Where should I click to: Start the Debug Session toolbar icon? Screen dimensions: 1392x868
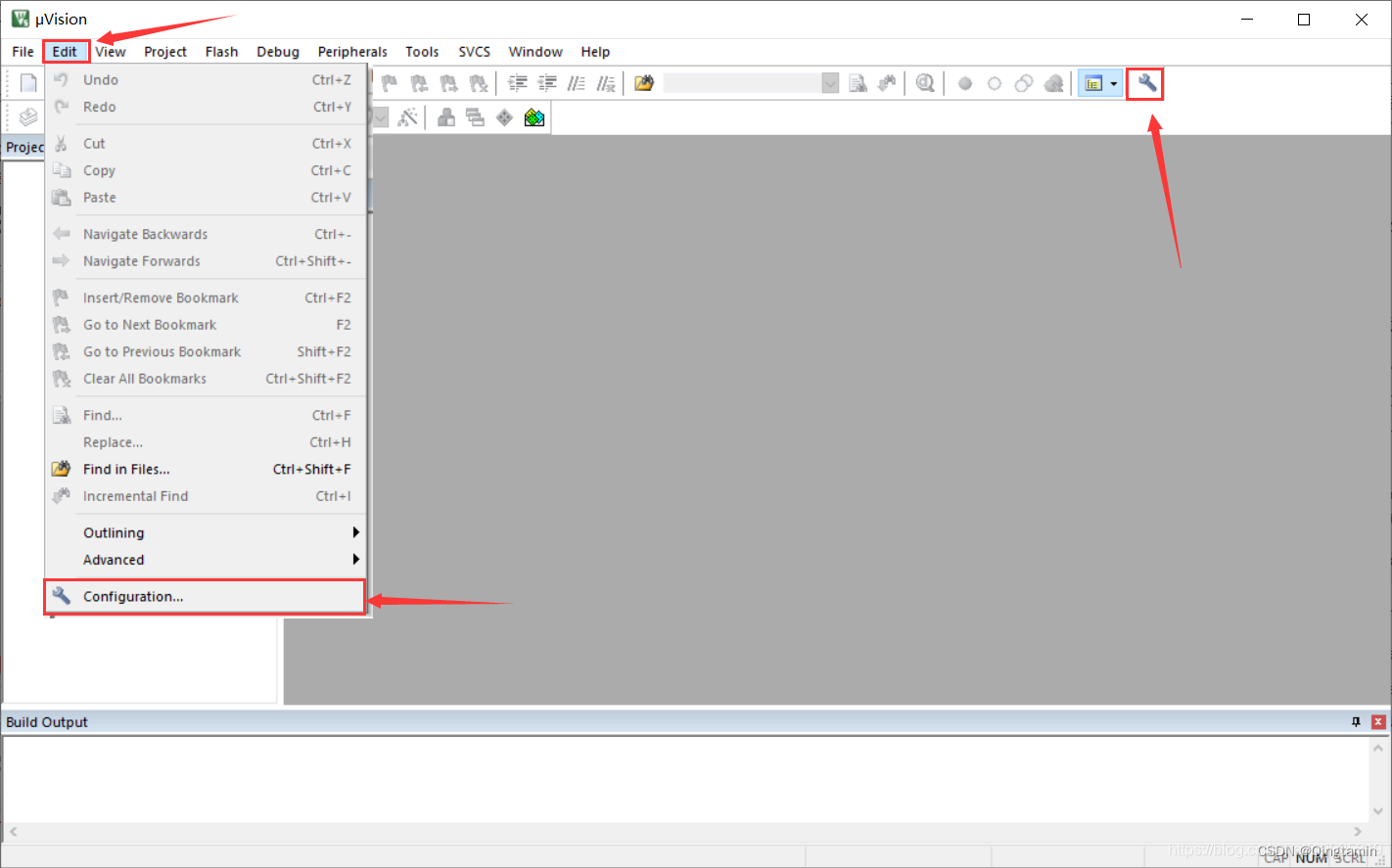click(x=925, y=84)
